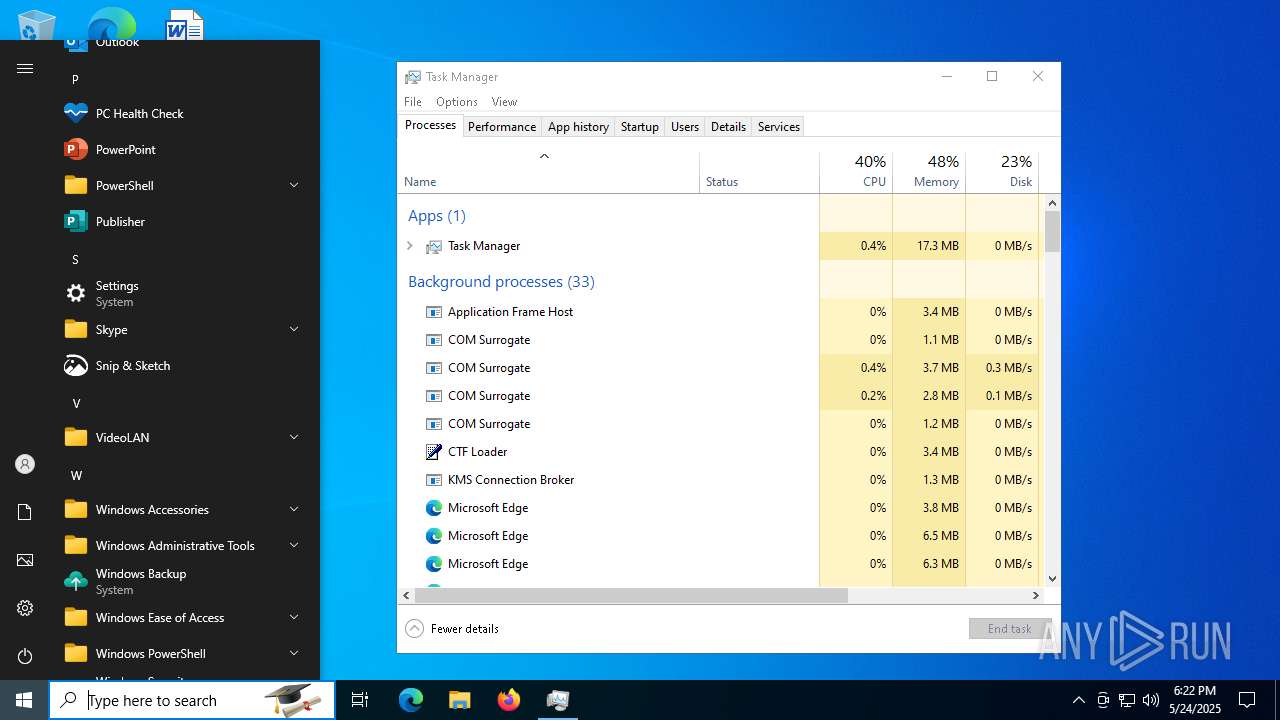
Task: Open the Options menu
Action: tap(457, 102)
